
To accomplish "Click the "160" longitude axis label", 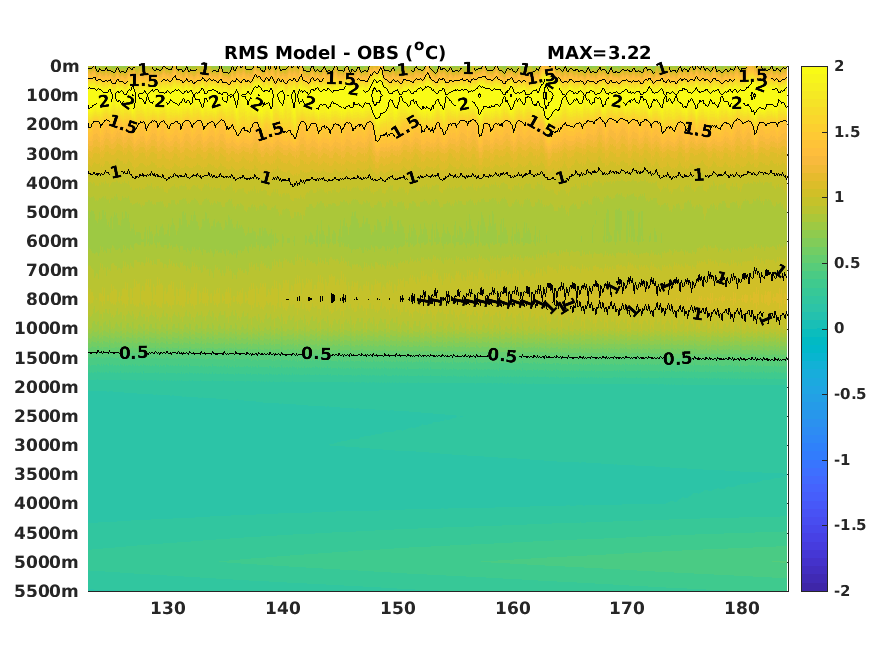I will tap(513, 608).
